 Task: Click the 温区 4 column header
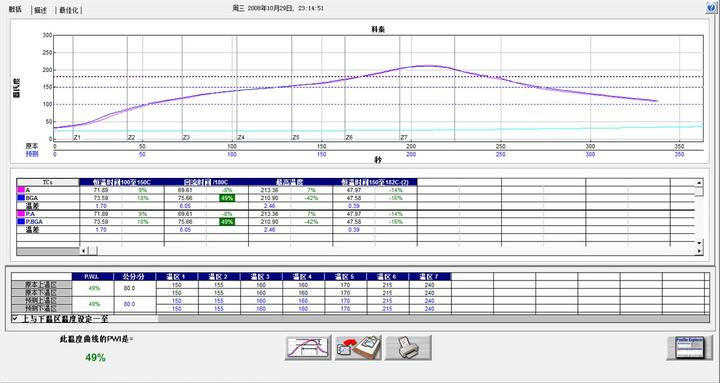pos(303,276)
